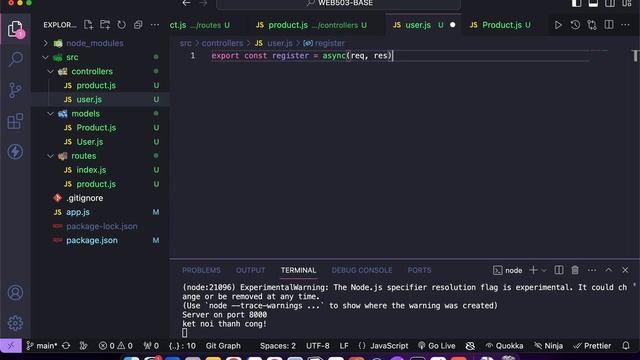Open launch profile dropdown next to plus
The height and width of the screenshot is (360, 640).
(x=544, y=270)
